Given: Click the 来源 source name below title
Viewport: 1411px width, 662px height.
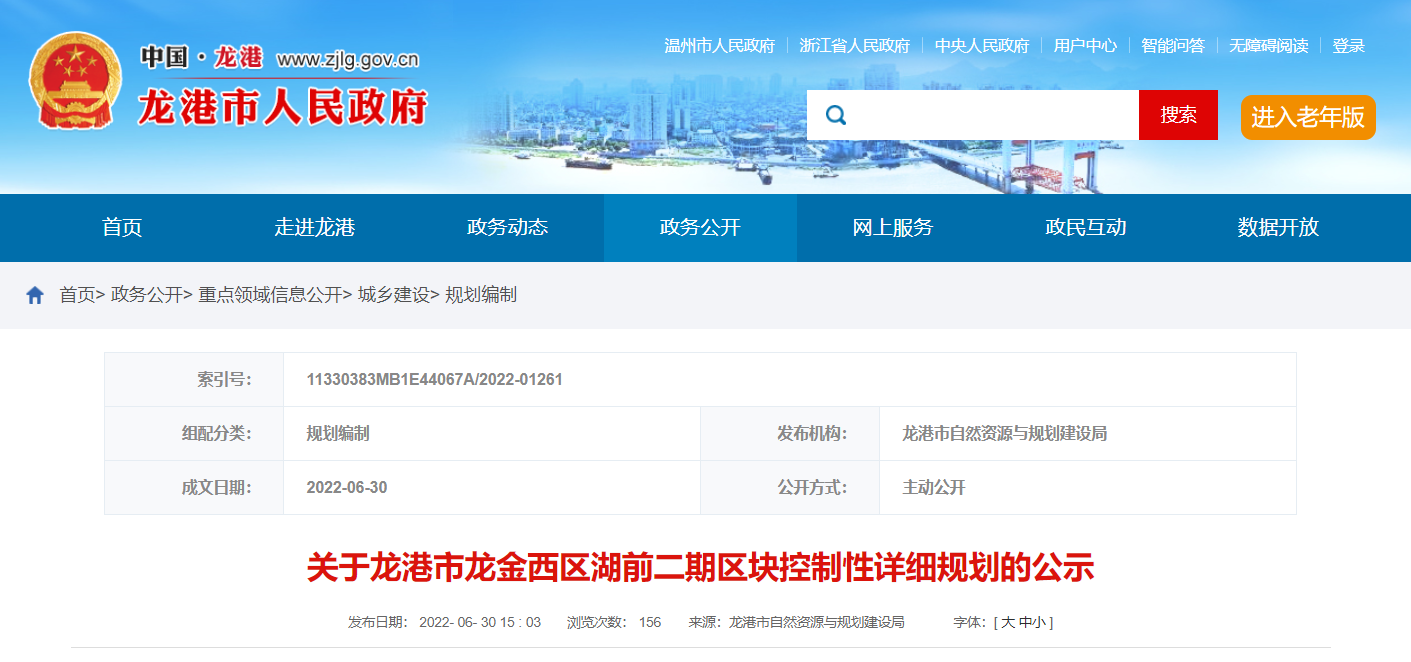Looking at the screenshot, I should 817,622.
